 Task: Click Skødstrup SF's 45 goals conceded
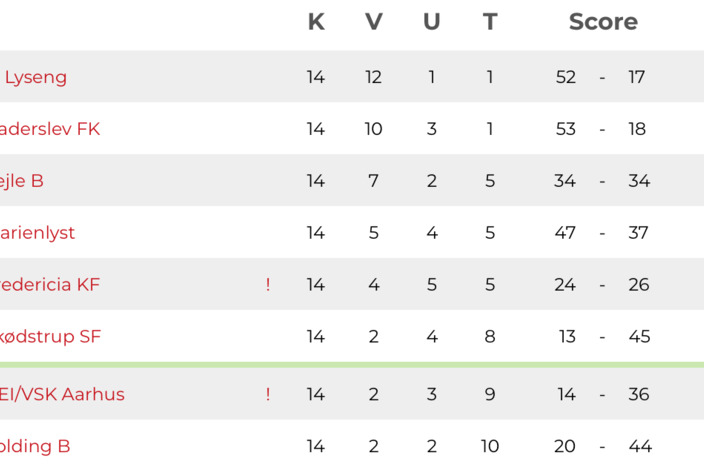[639, 337]
